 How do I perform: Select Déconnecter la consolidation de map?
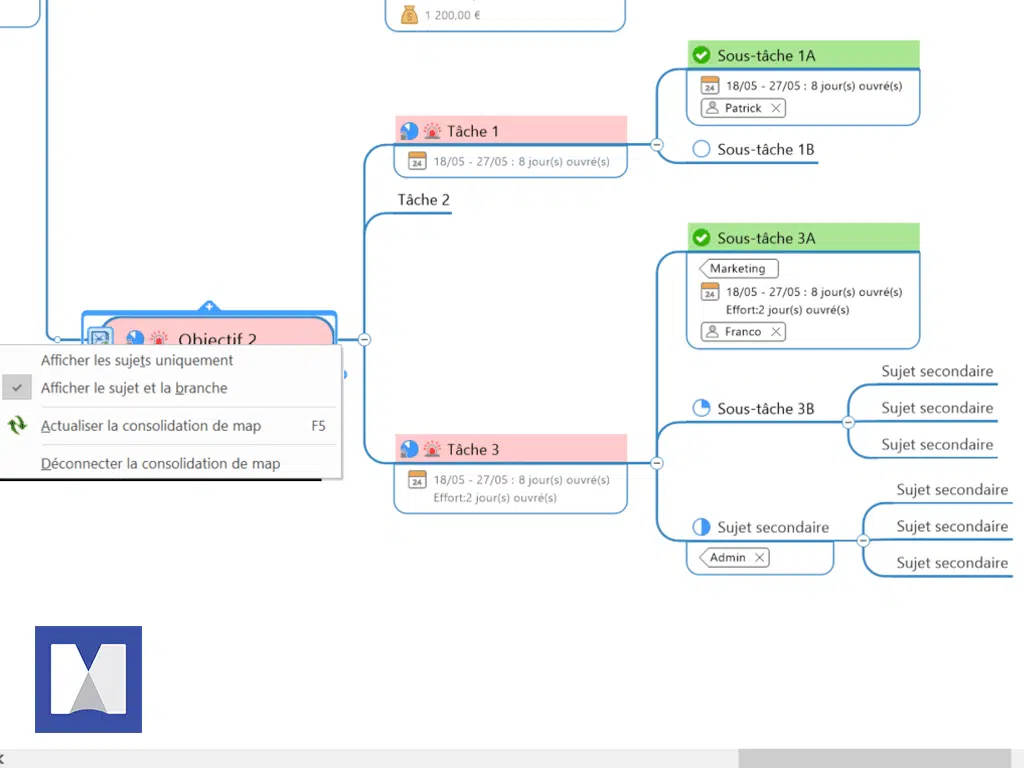pos(160,464)
